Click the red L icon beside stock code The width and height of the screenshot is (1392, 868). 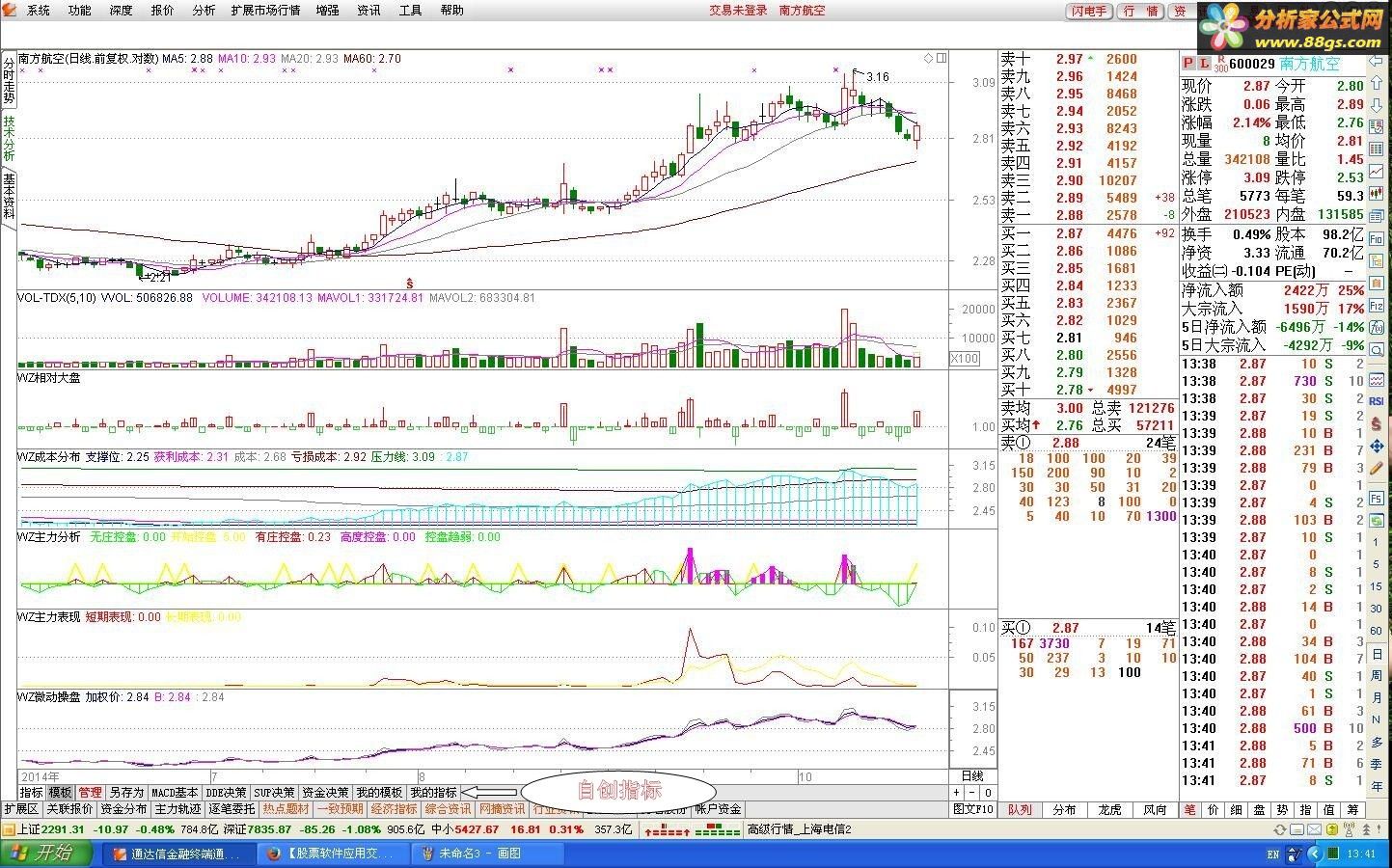click(1204, 64)
